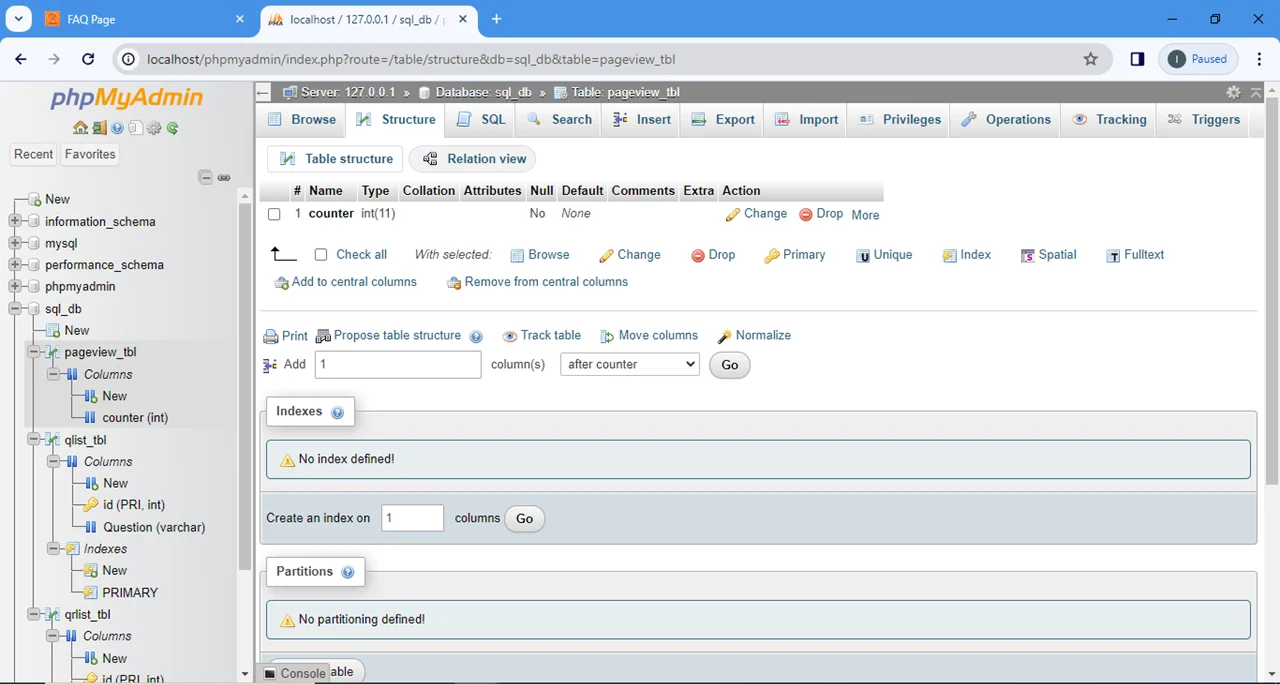Reload navigation panel with green refresh icon
Screen dimensions: 1280x684
pyautogui.click(x=172, y=128)
